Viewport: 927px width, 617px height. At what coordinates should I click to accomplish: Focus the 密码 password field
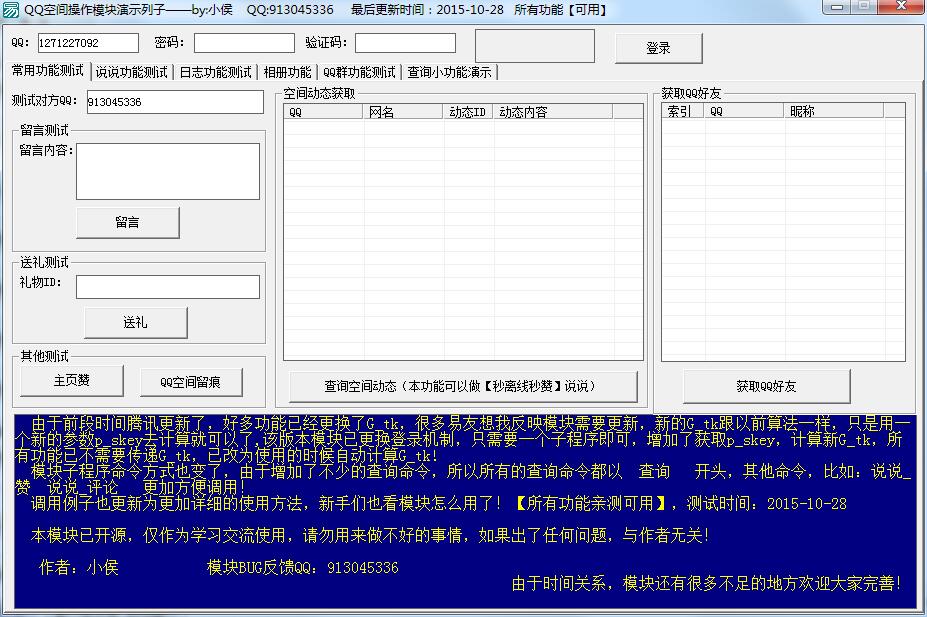point(244,43)
